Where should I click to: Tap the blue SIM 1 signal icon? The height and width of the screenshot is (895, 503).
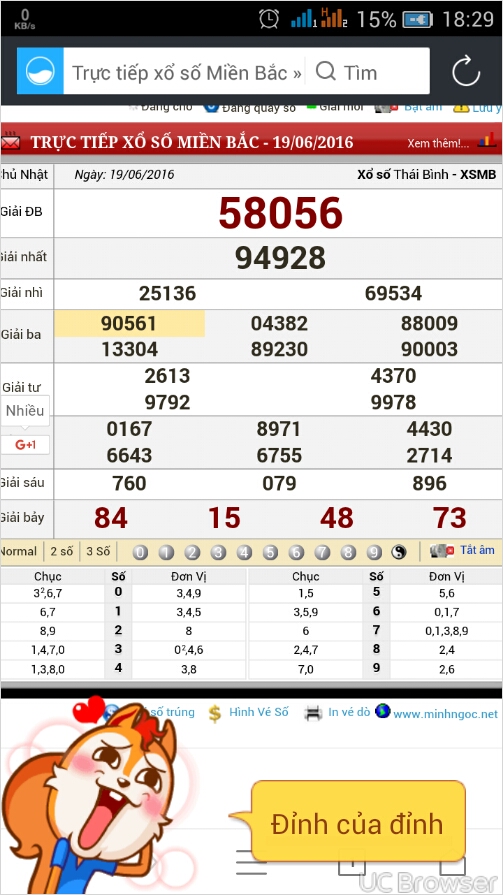tap(303, 19)
